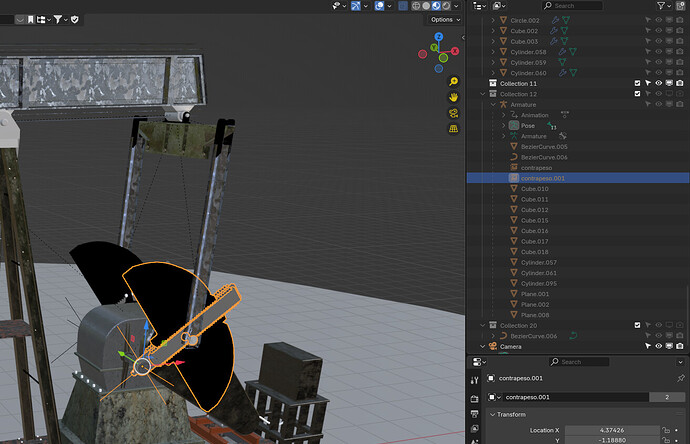Expand the Pose item in outliner
Screen dimensions: 690x444
point(504,125)
